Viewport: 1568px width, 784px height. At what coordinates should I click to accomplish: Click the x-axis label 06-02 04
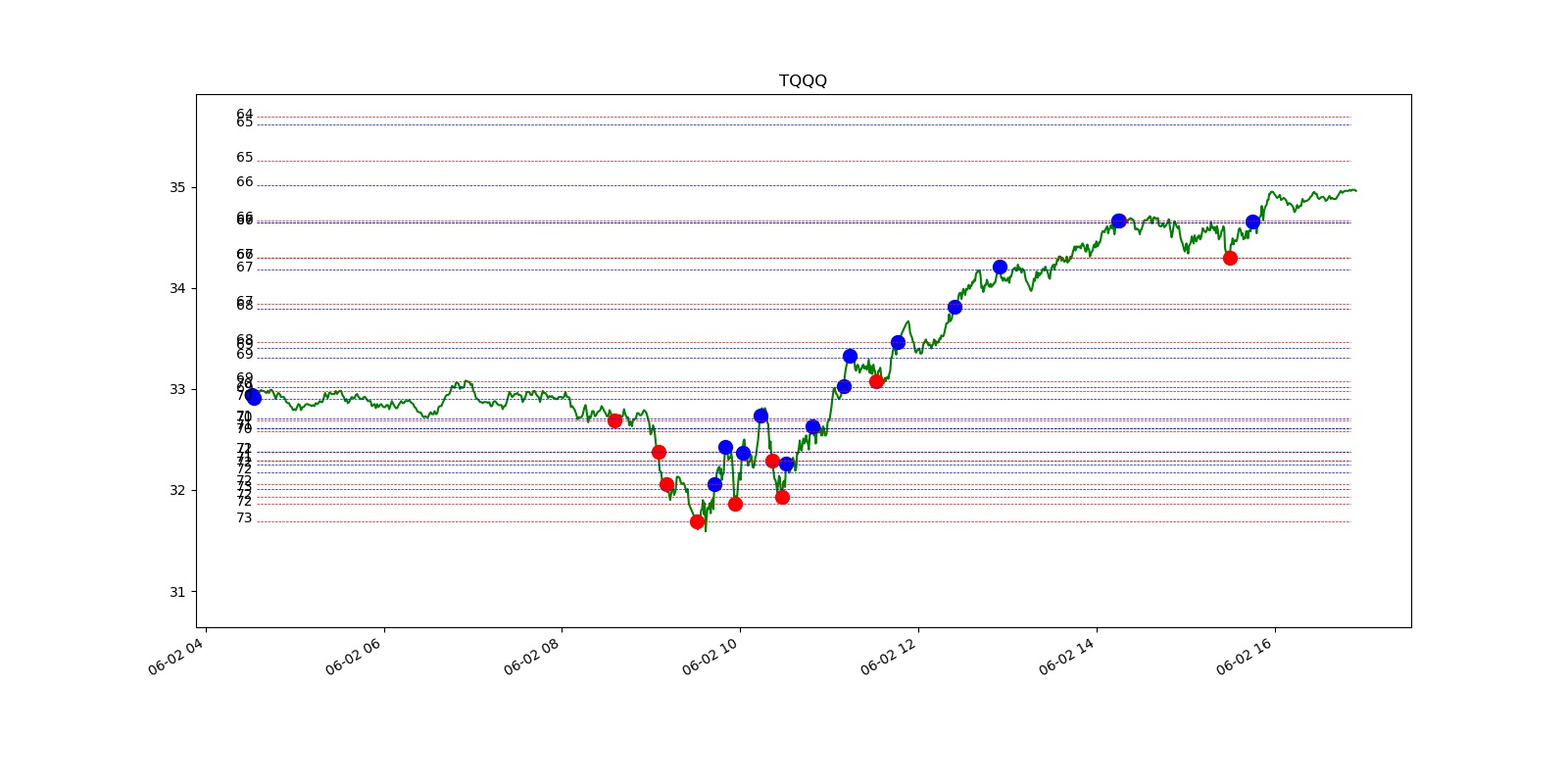tap(176, 657)
